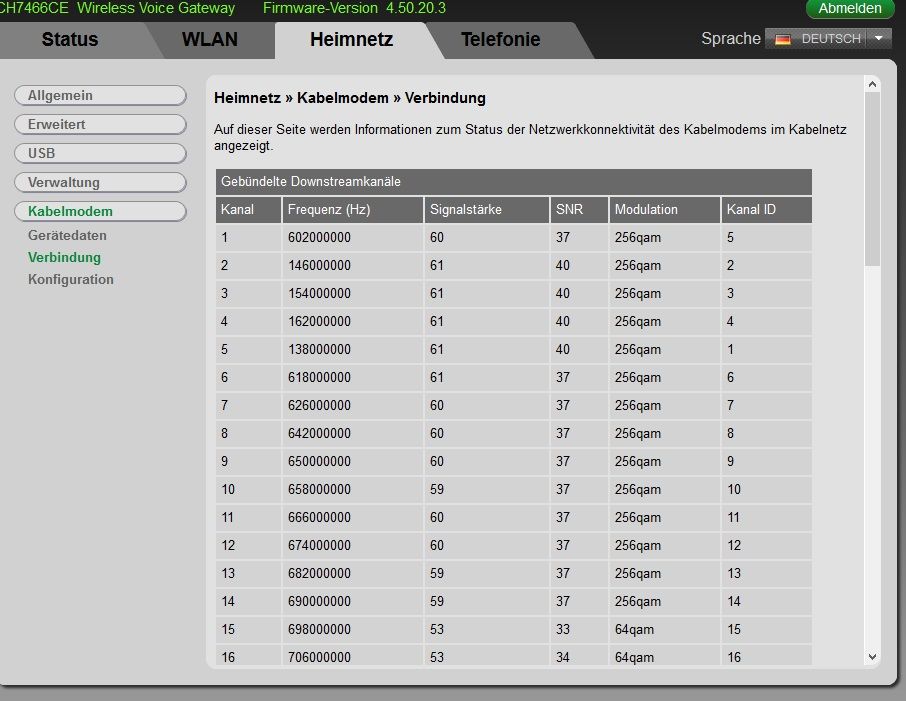Click signal strength 59 in the 658000000 row
906x701 pixels.
[x=437, y=489]
